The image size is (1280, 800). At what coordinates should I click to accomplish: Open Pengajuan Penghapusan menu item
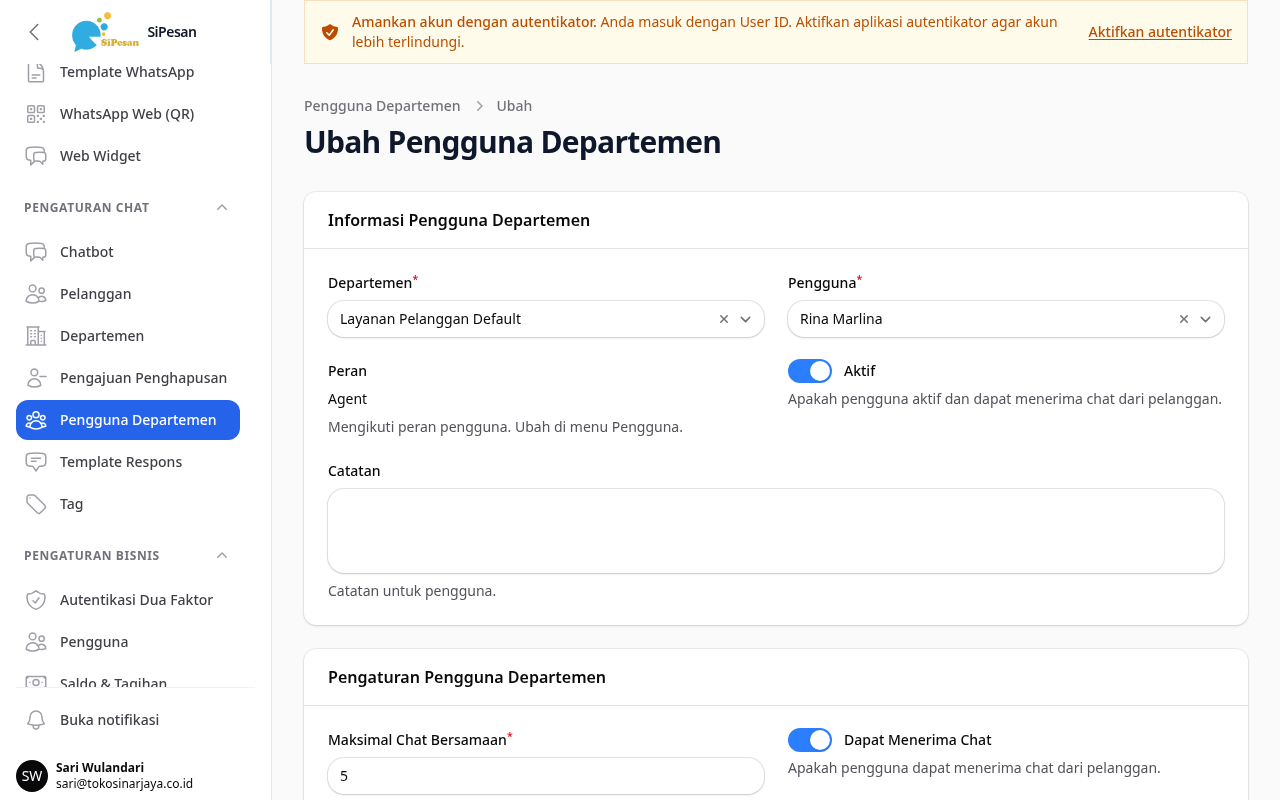(x=128, y=378)
